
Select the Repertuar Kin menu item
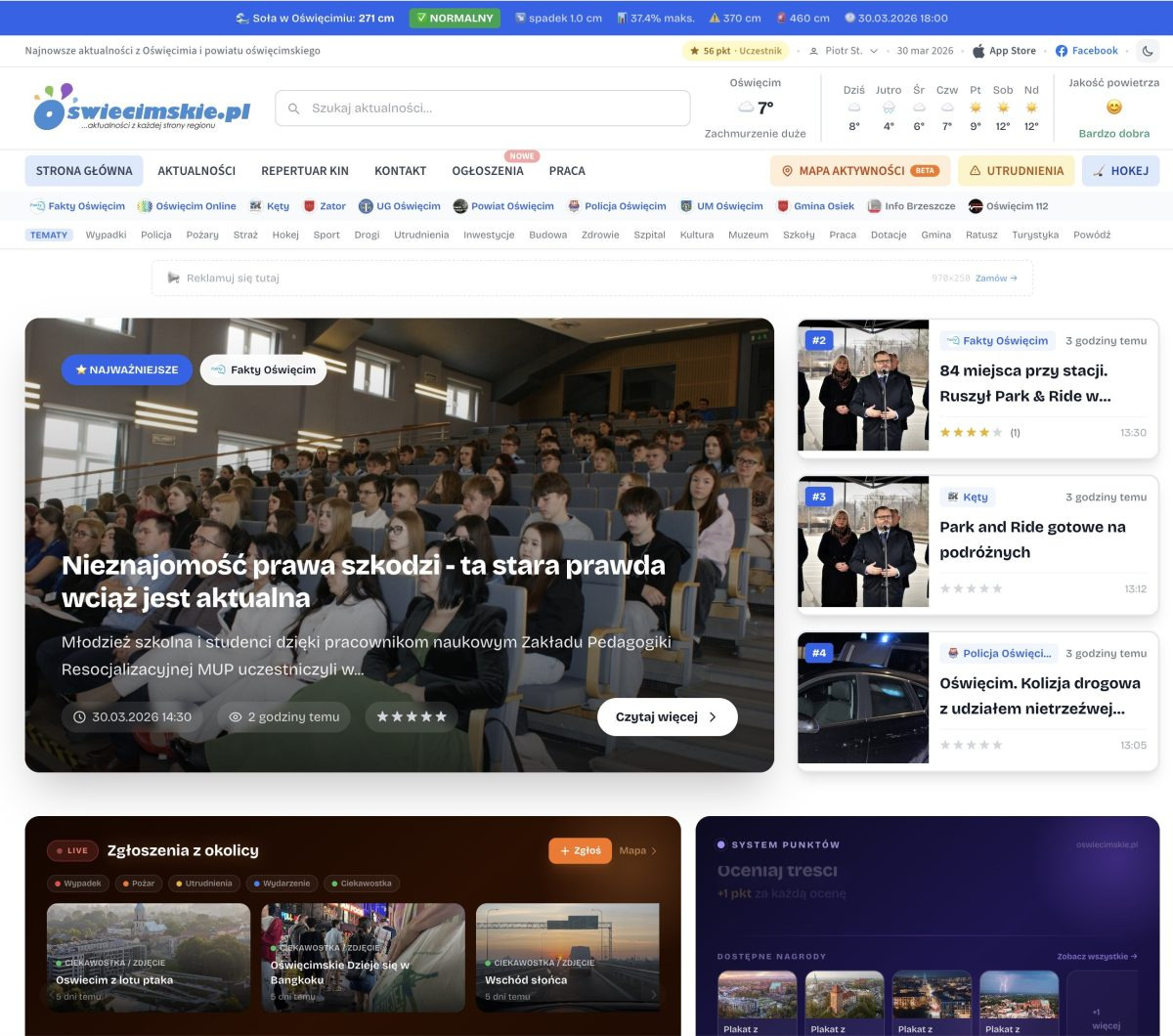[304, 171]
